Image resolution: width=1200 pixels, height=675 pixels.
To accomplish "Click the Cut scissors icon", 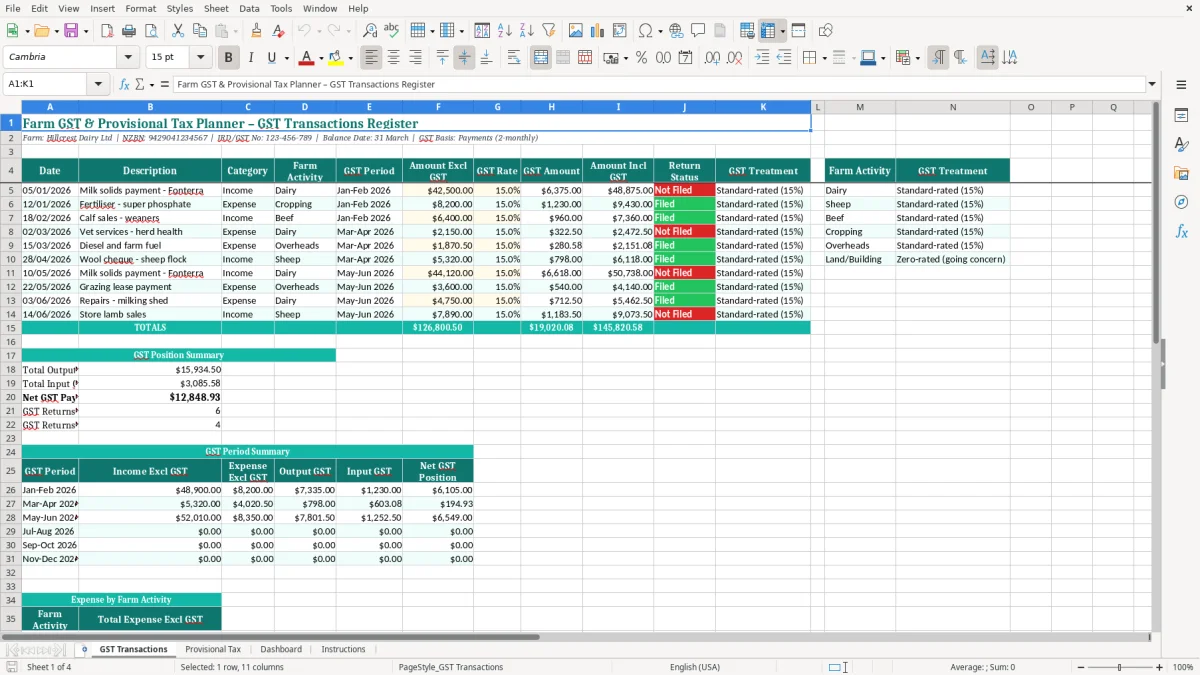I will pos(178,31).
